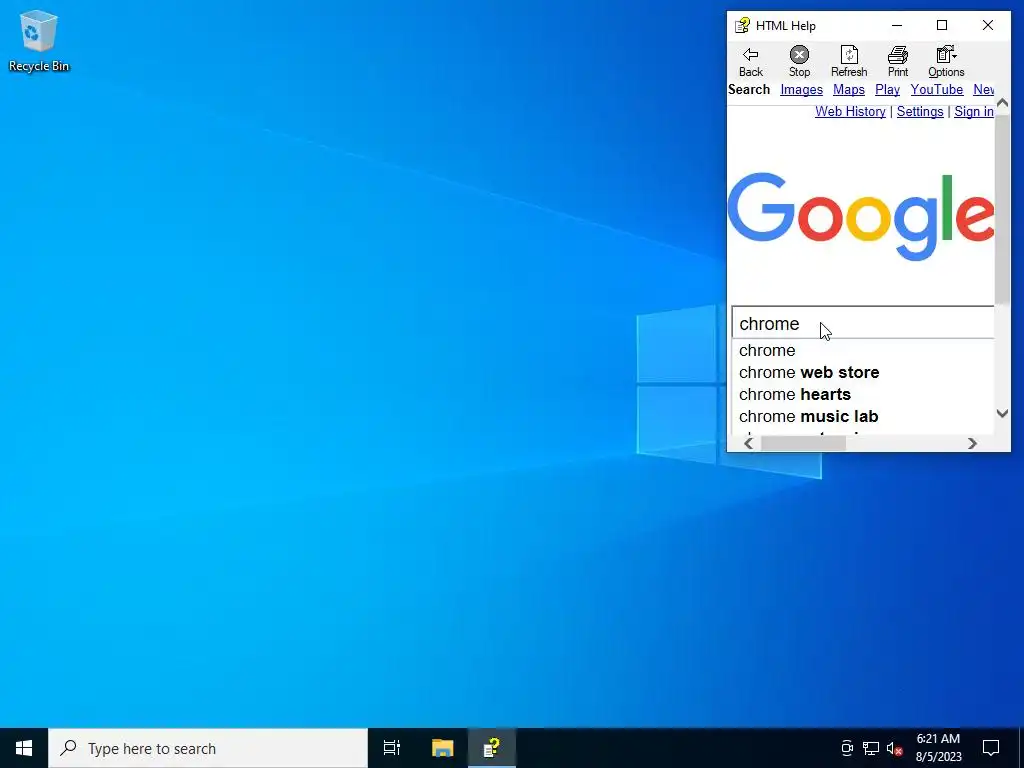
Task: Click the HTML Help title bar icon
Action: [742, 25]
